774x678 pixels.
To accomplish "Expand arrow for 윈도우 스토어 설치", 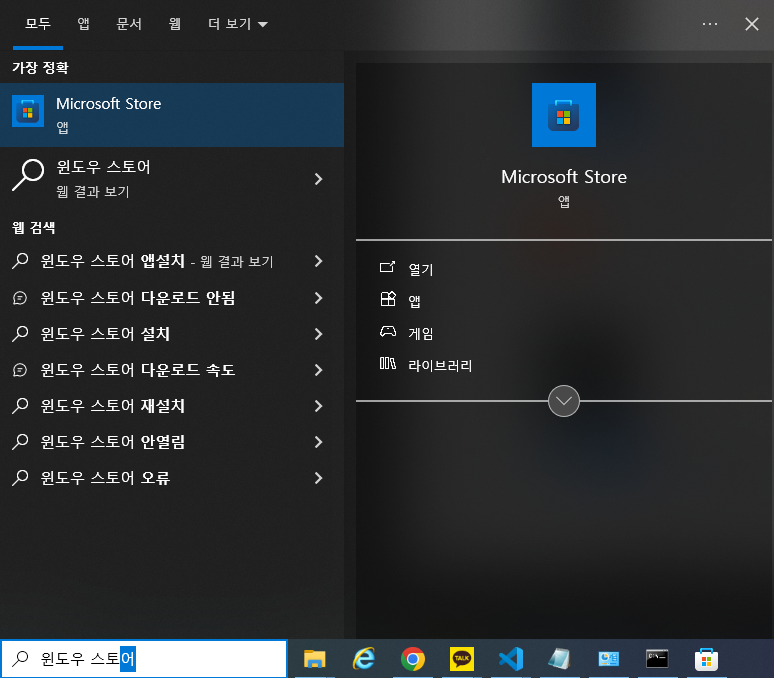I will 318,334.
